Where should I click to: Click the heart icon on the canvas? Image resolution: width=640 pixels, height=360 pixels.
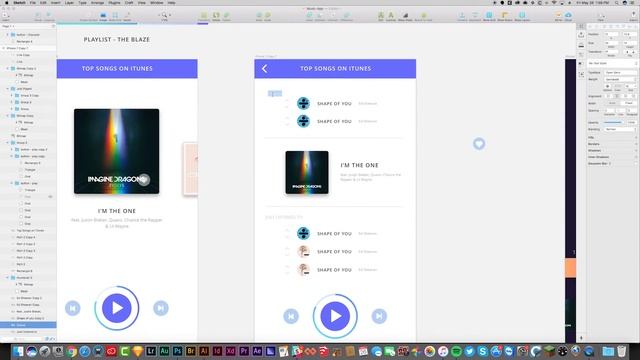coord(479,144)
